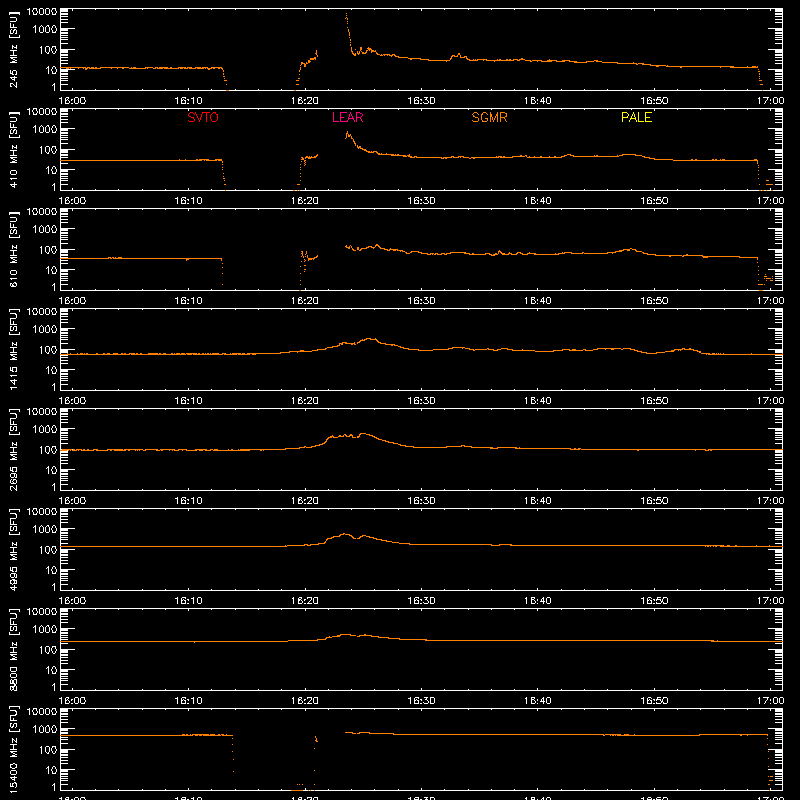Click 16:50 time label below 610 MHz panel
Screen dimensions: 800x800
click(654, 301)
